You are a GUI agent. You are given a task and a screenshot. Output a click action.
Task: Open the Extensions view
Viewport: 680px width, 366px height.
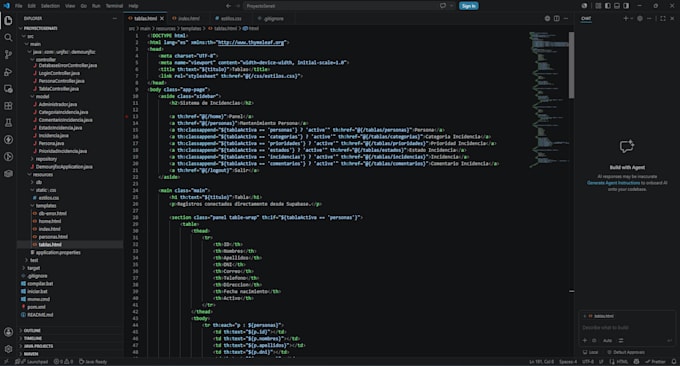[x=8, y=106]
